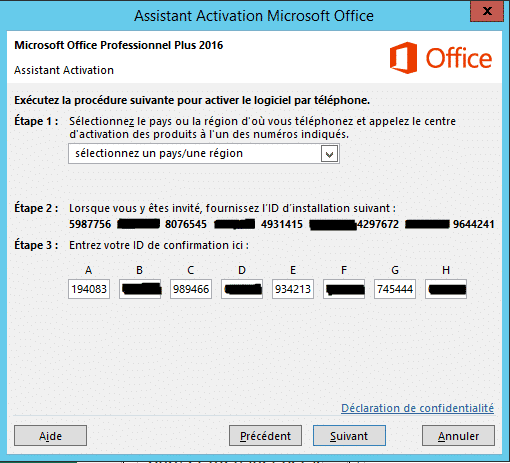
Task: Click the Aide button
Action: point(50,436)
